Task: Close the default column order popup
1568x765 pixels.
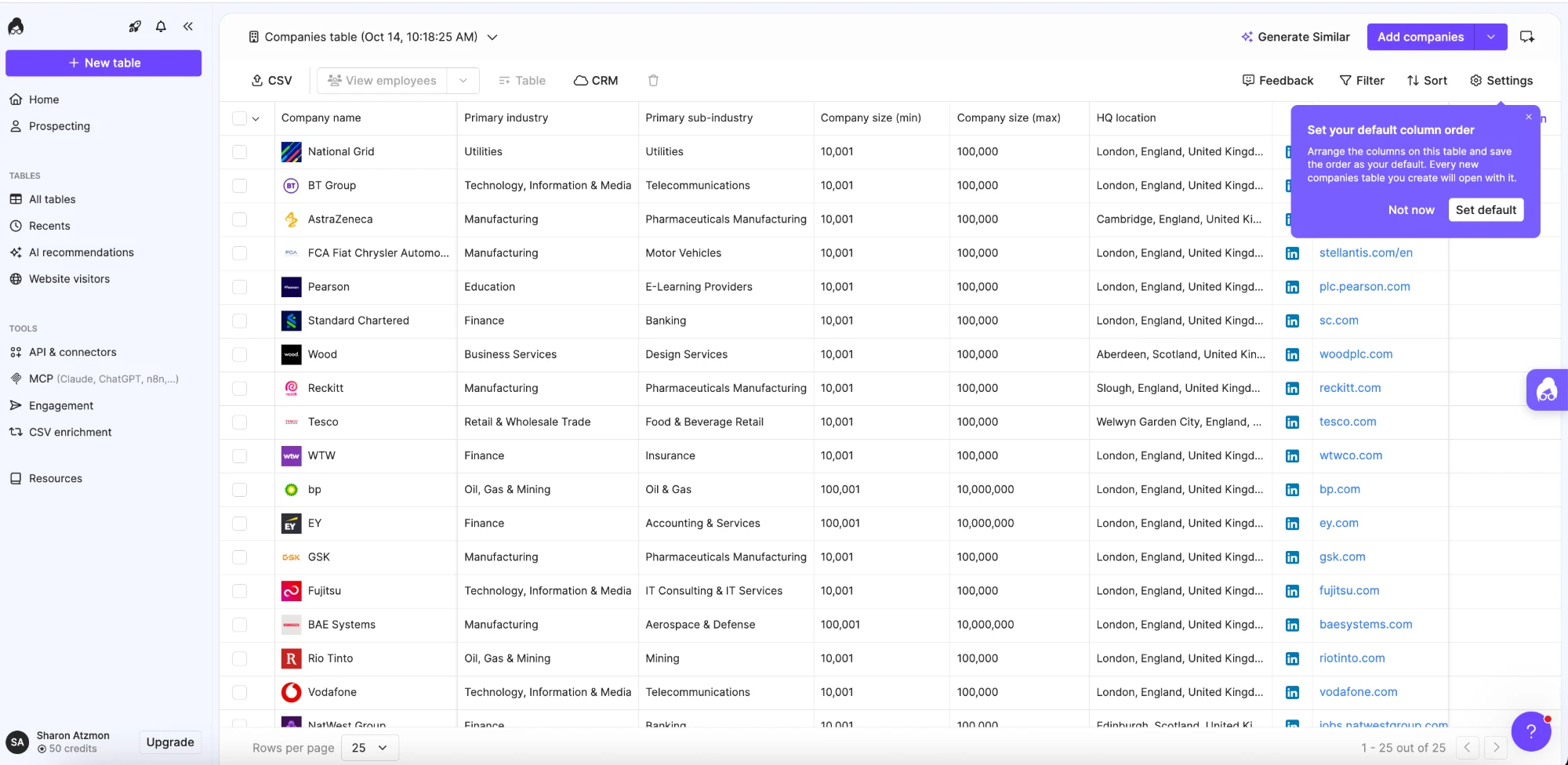Action: pyautogui.click(x=1528, y=117)
